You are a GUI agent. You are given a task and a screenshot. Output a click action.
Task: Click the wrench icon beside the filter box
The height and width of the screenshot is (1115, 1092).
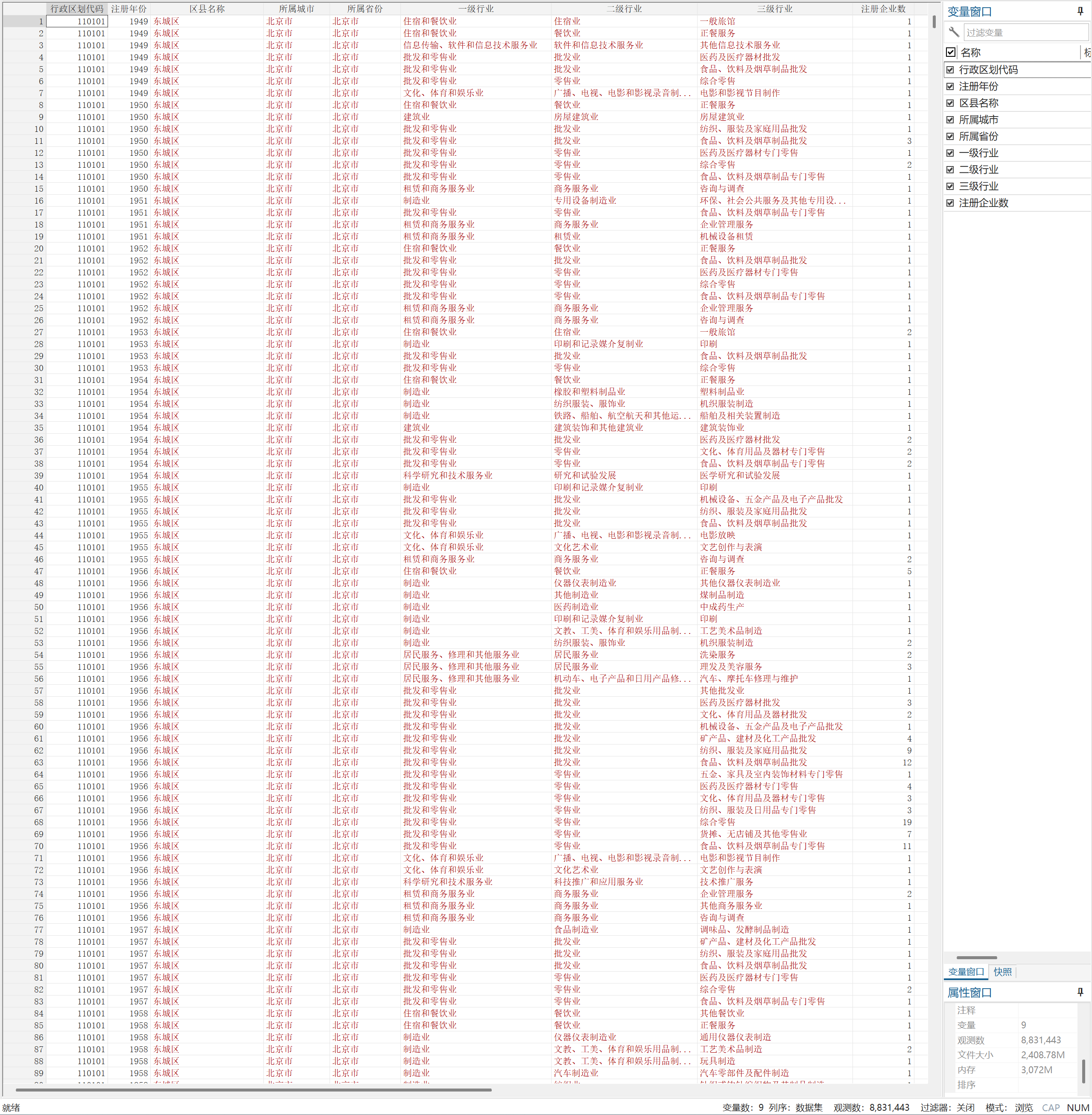954,32
